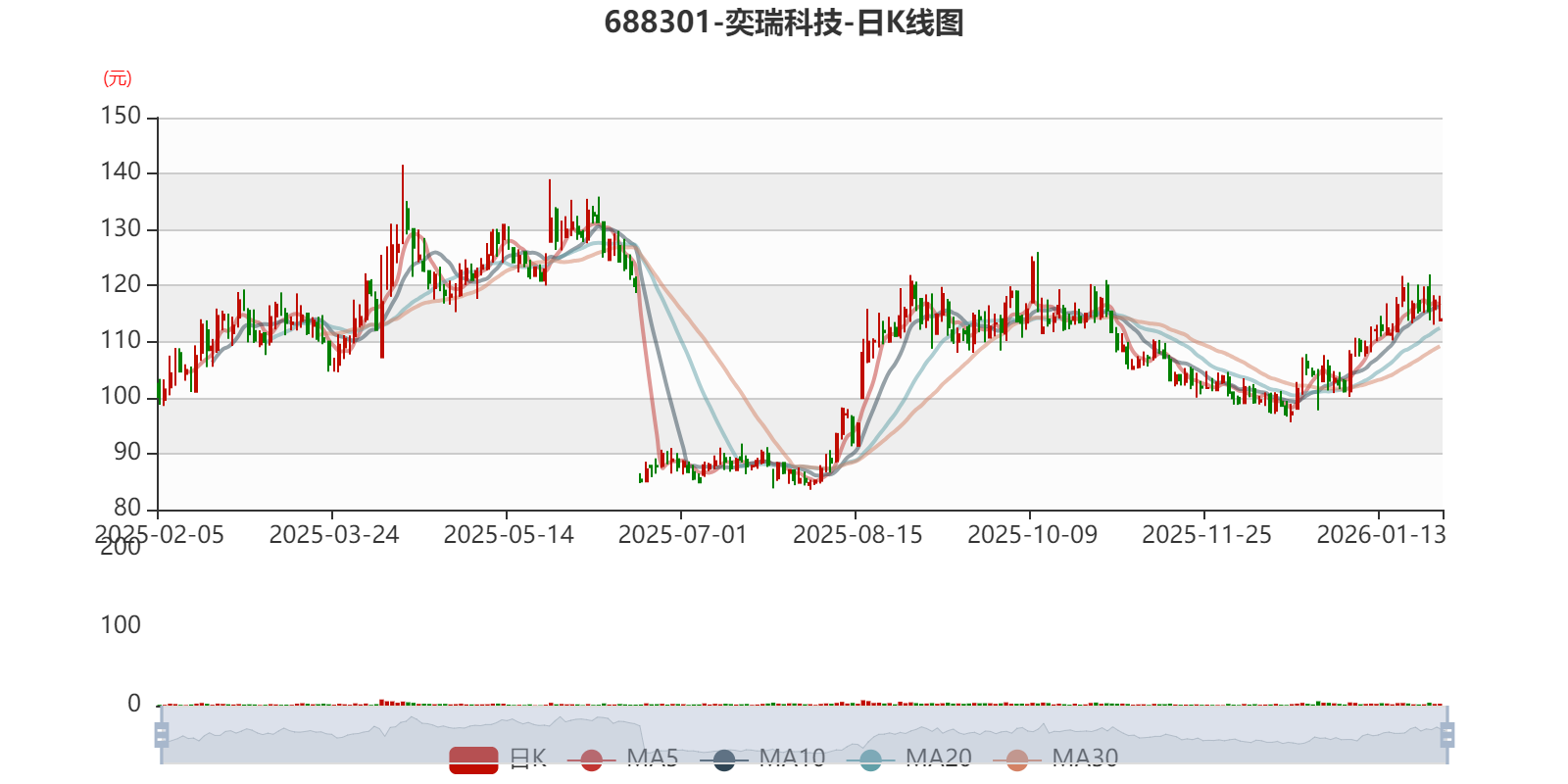
Task: Click the 150 price axis label
Action: click(x=122, y=116)
